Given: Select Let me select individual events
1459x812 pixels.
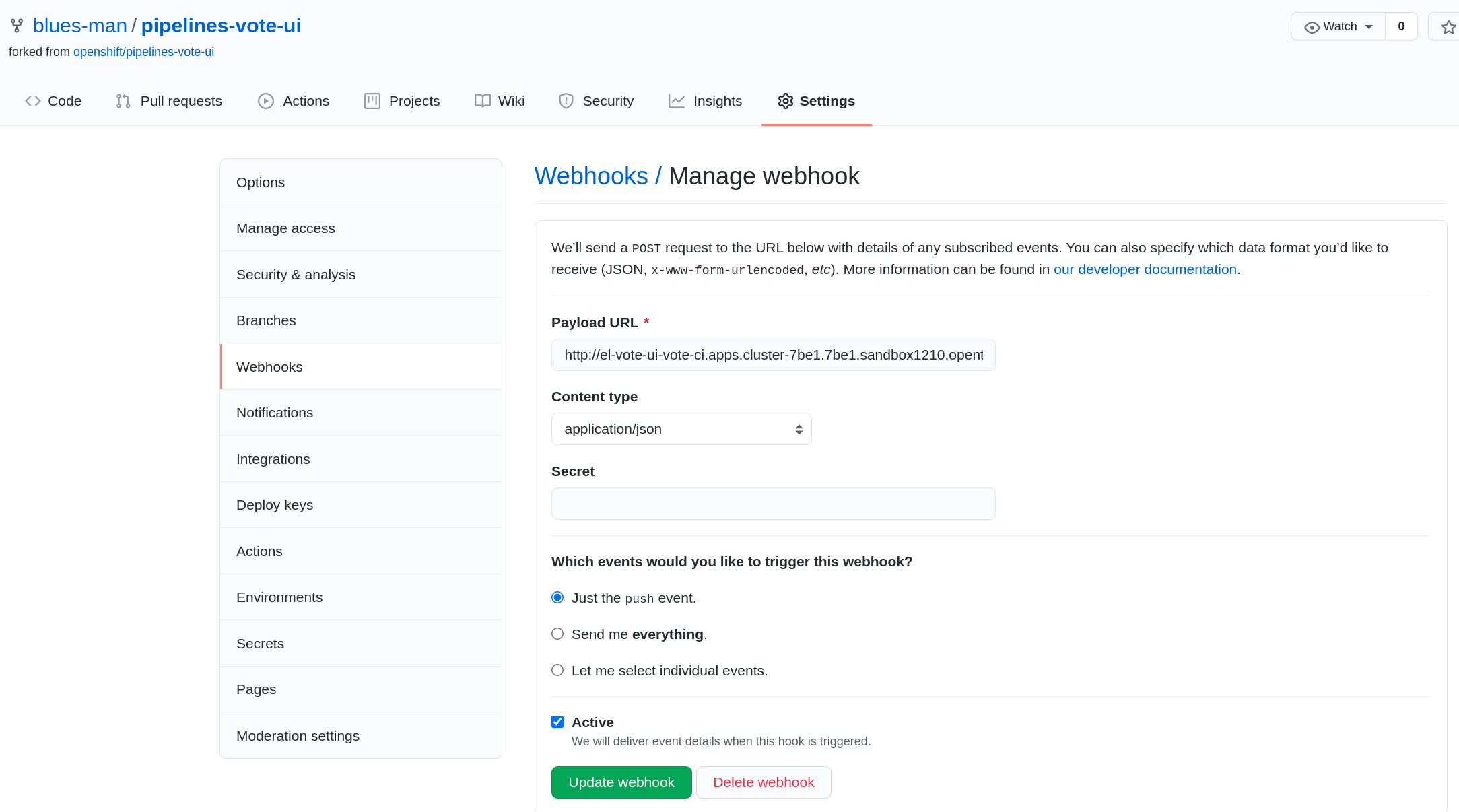Looking at the screenshot, I should 557,670.
